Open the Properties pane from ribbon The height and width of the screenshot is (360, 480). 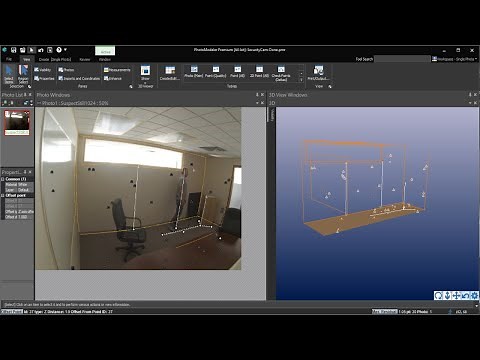pos(44,78)
